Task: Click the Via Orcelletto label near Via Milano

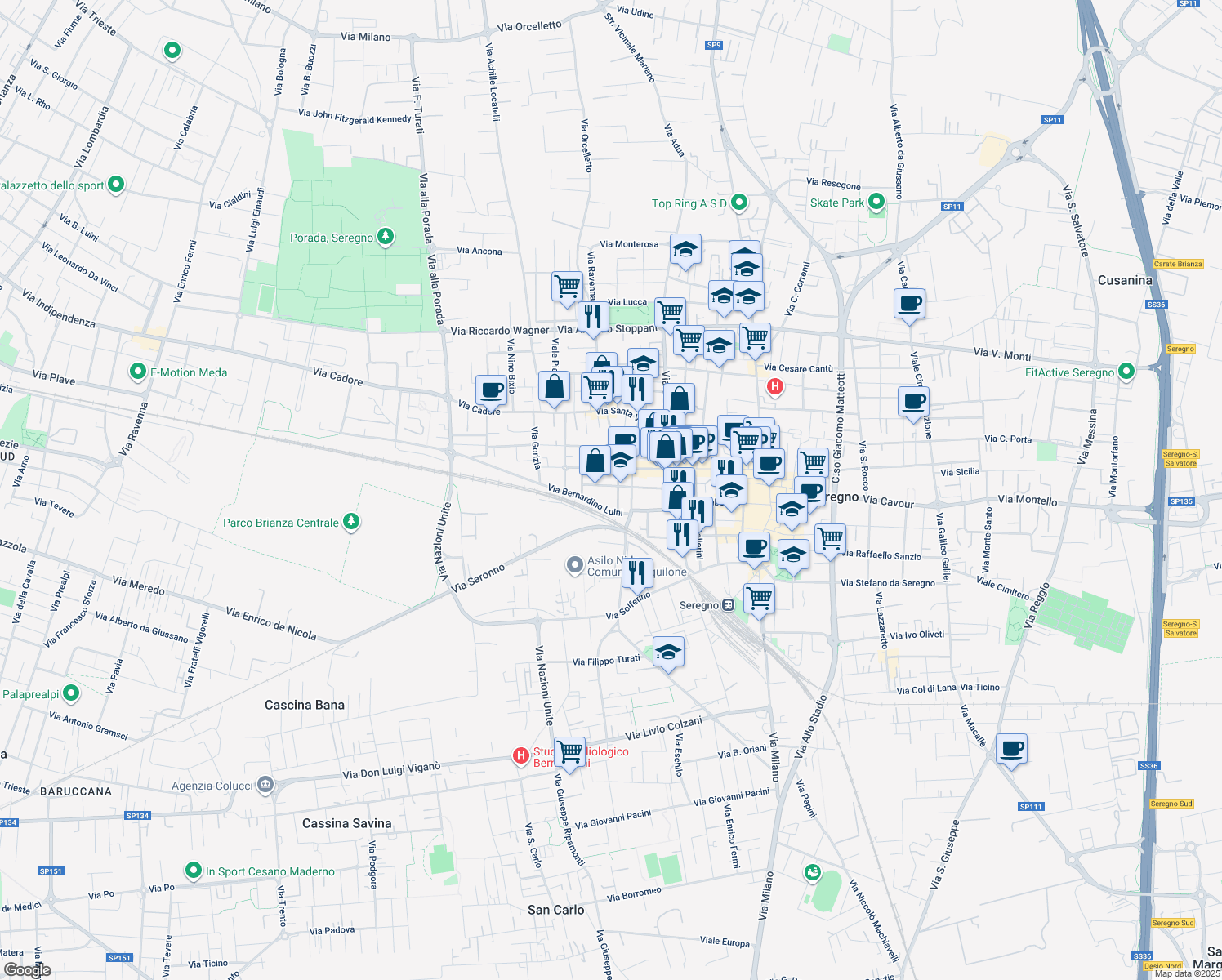Action: pyautogui.click(x=528, y=26)
